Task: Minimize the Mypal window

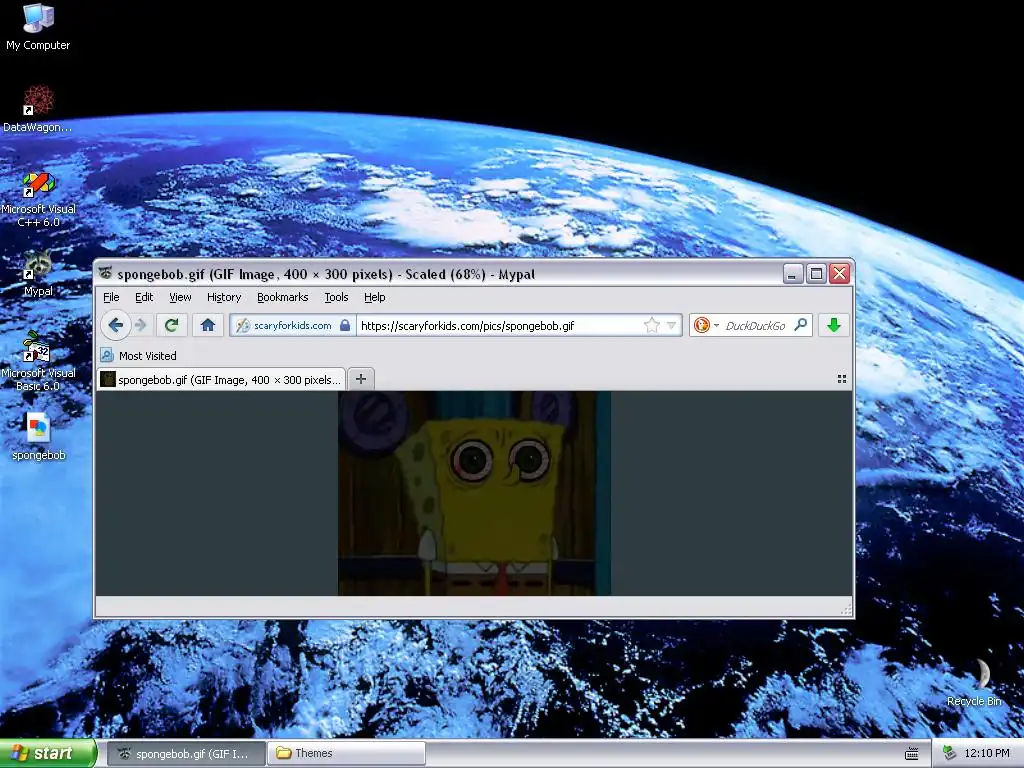Action: pyautogui.click(x=793, y=274)
